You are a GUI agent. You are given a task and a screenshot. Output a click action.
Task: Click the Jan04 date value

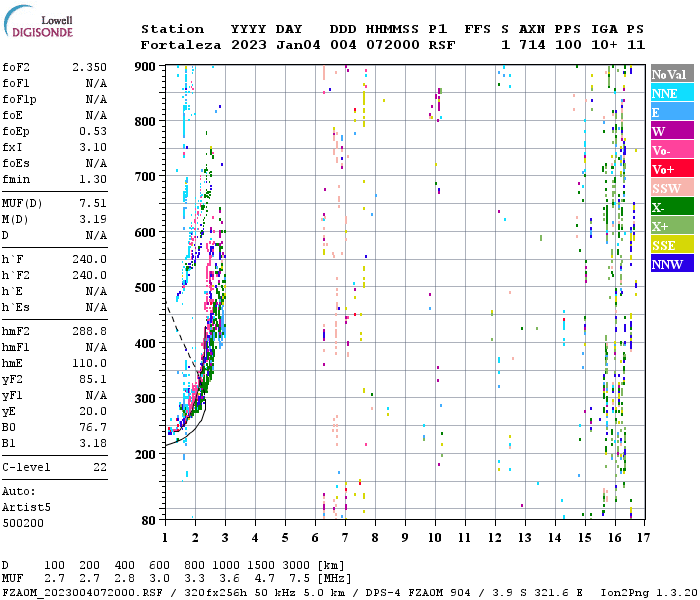[298, 45]
